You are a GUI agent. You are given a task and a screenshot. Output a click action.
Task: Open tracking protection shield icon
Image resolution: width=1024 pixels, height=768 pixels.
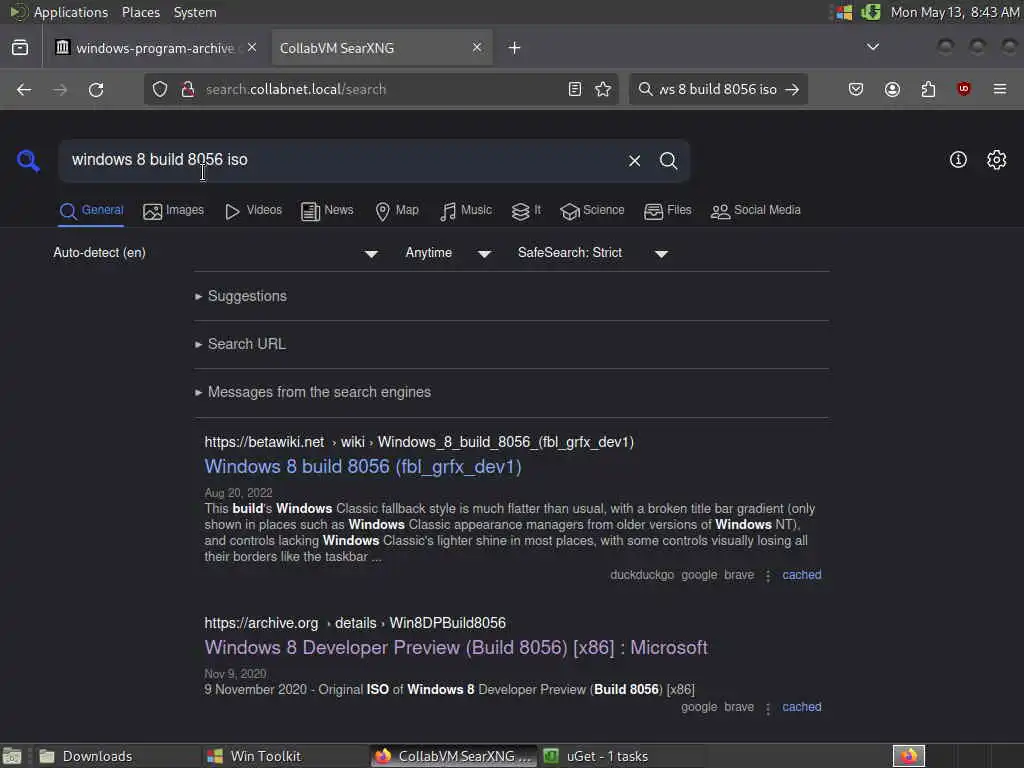click(160, 89)
